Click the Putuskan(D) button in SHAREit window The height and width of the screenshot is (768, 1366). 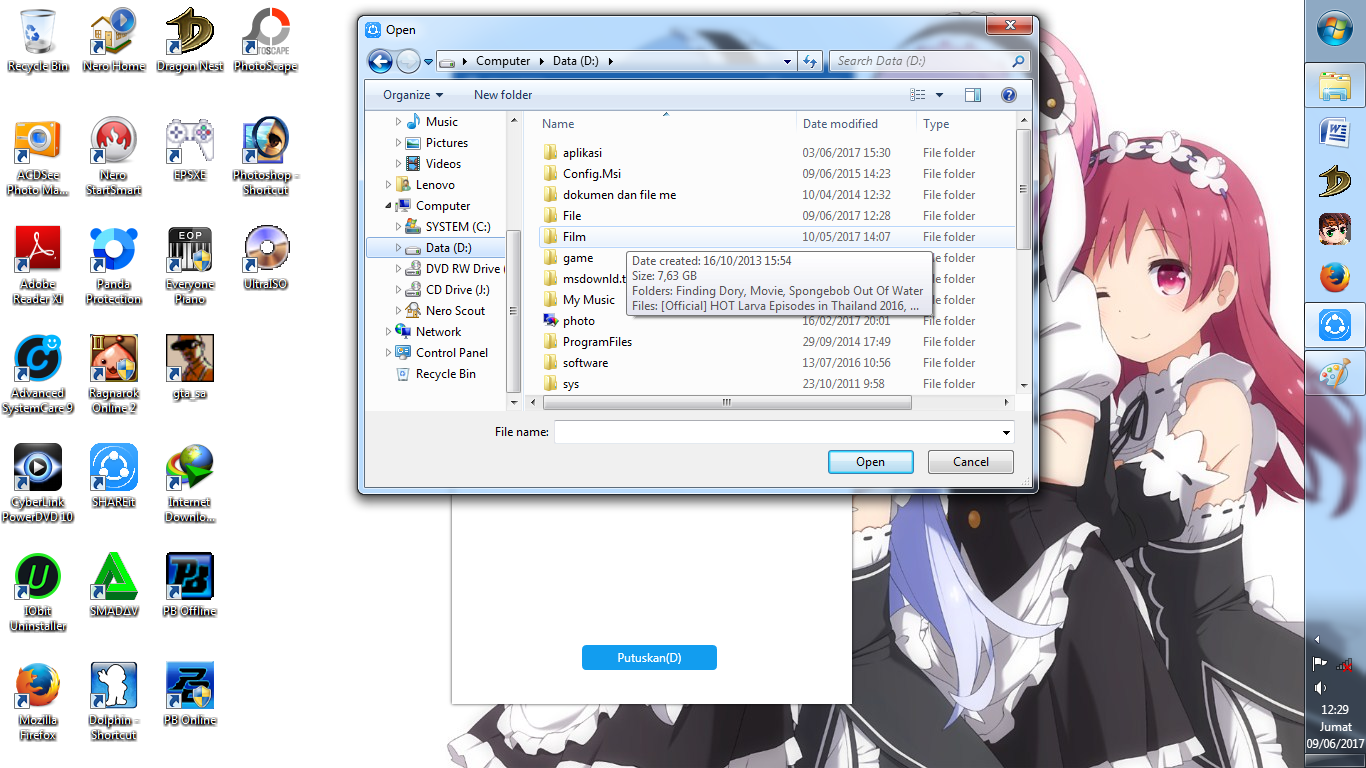click(x=649, y=658)
